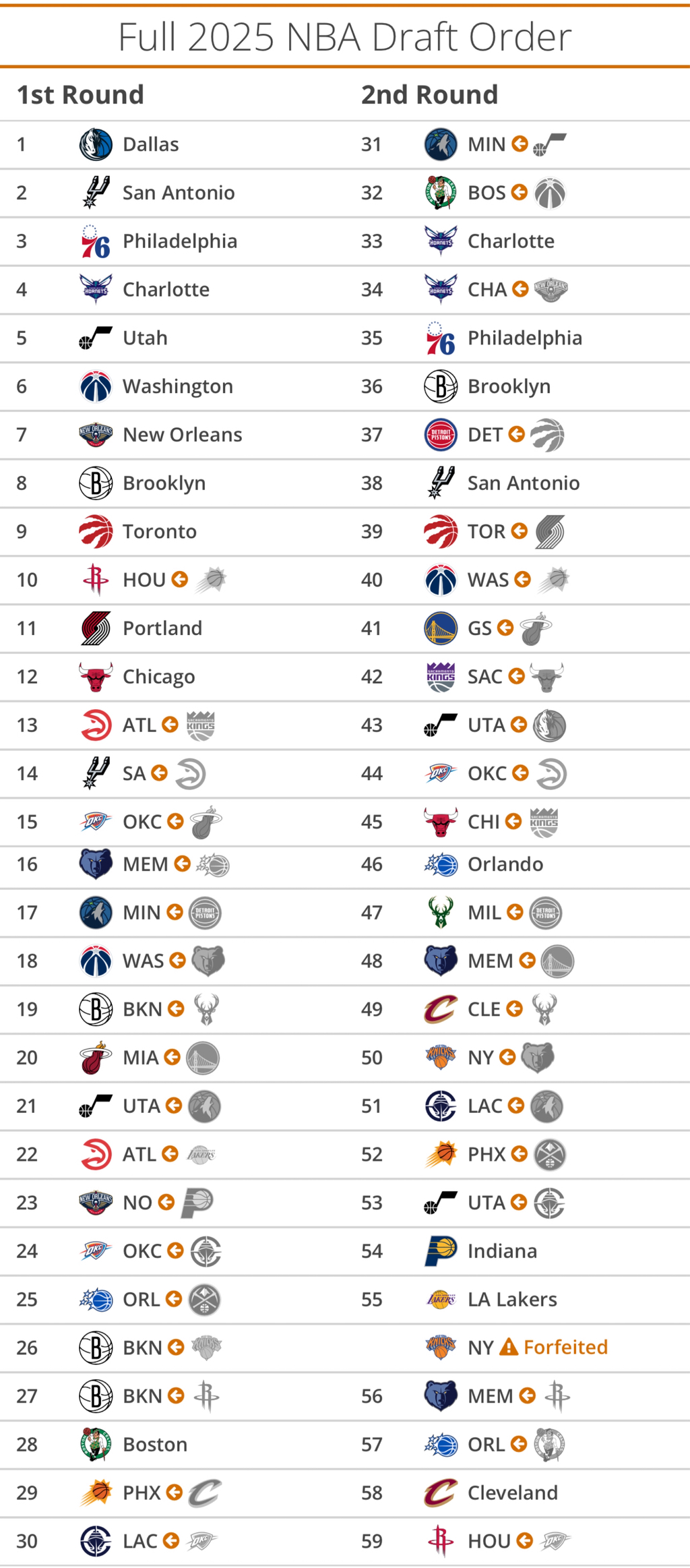Click the Orlando team name at pick 46
The image size is (690, 1568).
(x=505, y=864)
